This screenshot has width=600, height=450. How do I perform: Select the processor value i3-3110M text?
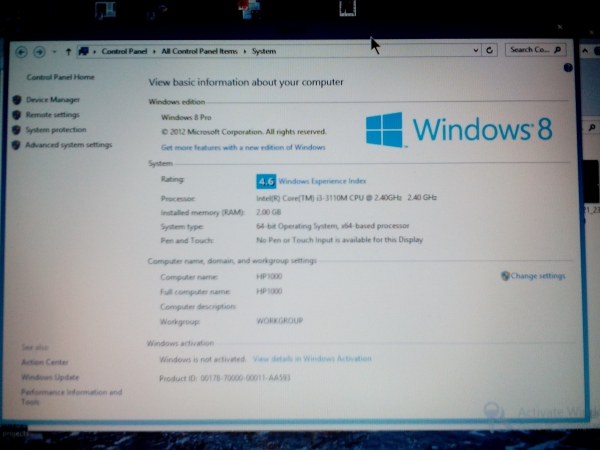coord(346,198)
